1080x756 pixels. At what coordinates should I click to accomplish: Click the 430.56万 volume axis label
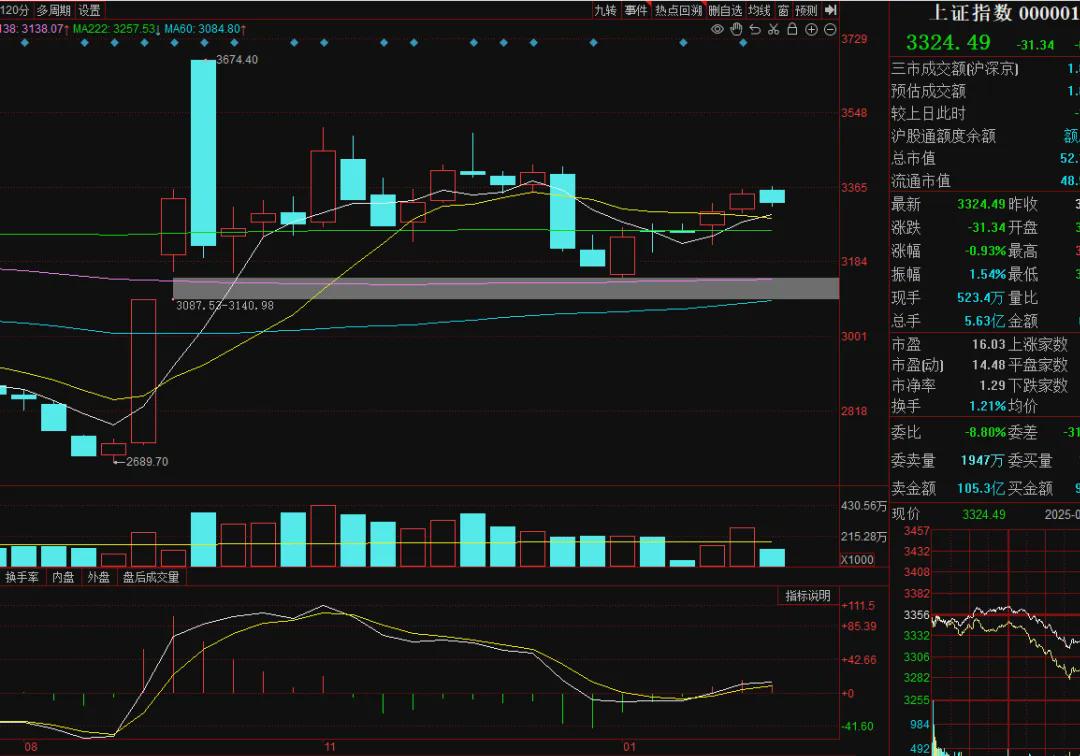(864, 506)
